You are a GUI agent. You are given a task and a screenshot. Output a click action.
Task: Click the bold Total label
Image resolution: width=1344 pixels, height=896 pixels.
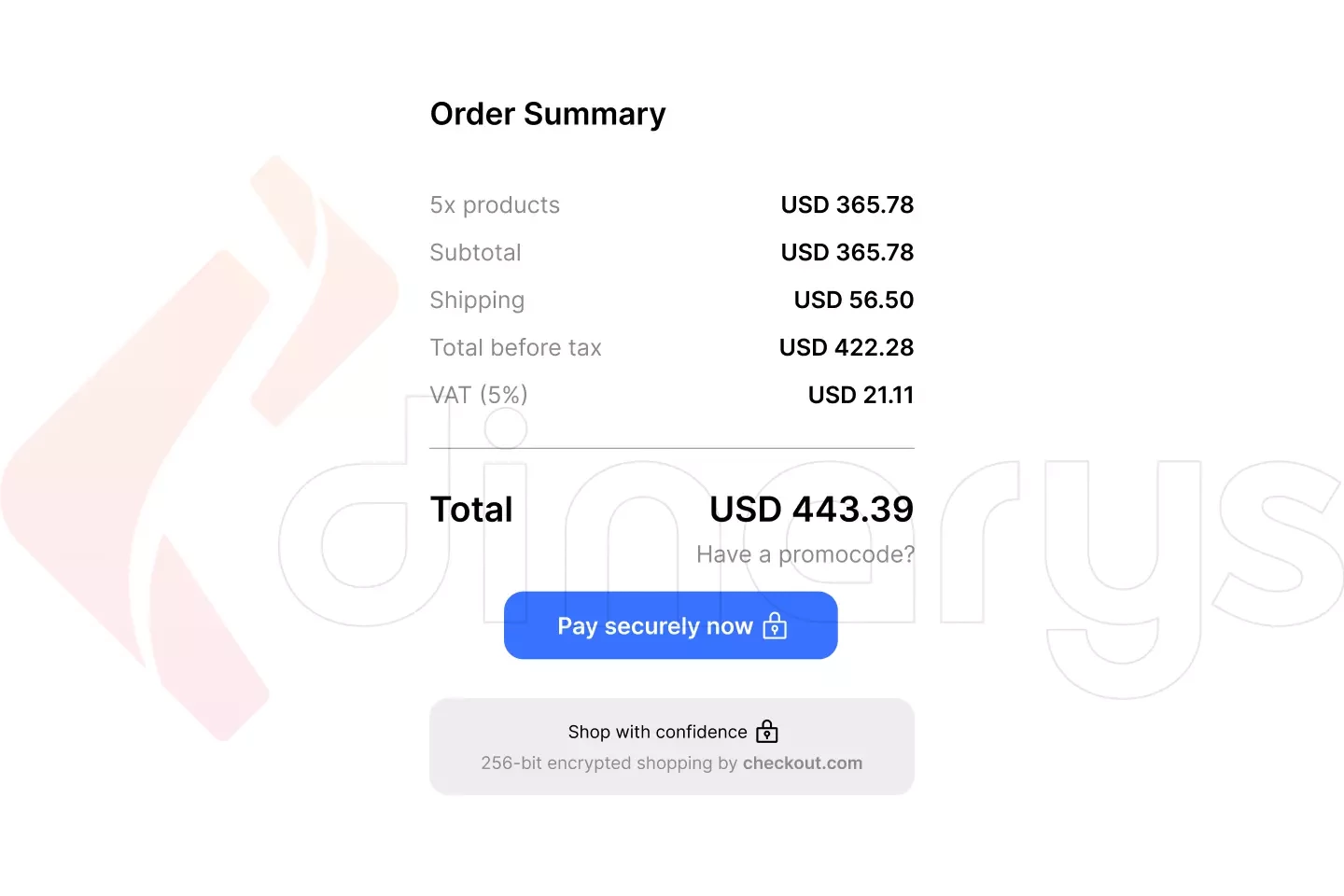[x=471, y=510]
